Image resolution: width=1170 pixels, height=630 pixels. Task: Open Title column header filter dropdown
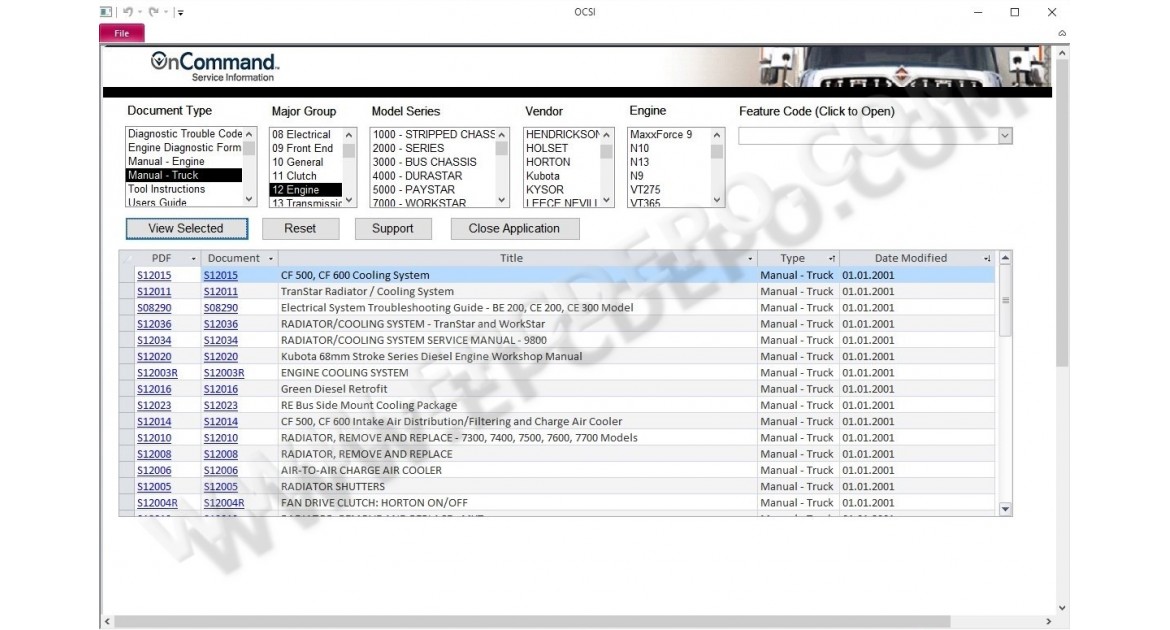click(x=750, y=259)
